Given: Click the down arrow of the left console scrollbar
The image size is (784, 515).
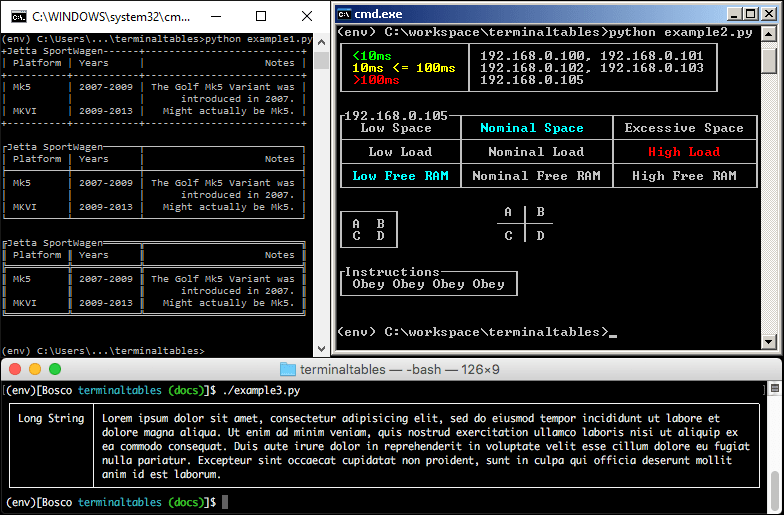Looking at the screenshot, I should click(x=321, y=348).
